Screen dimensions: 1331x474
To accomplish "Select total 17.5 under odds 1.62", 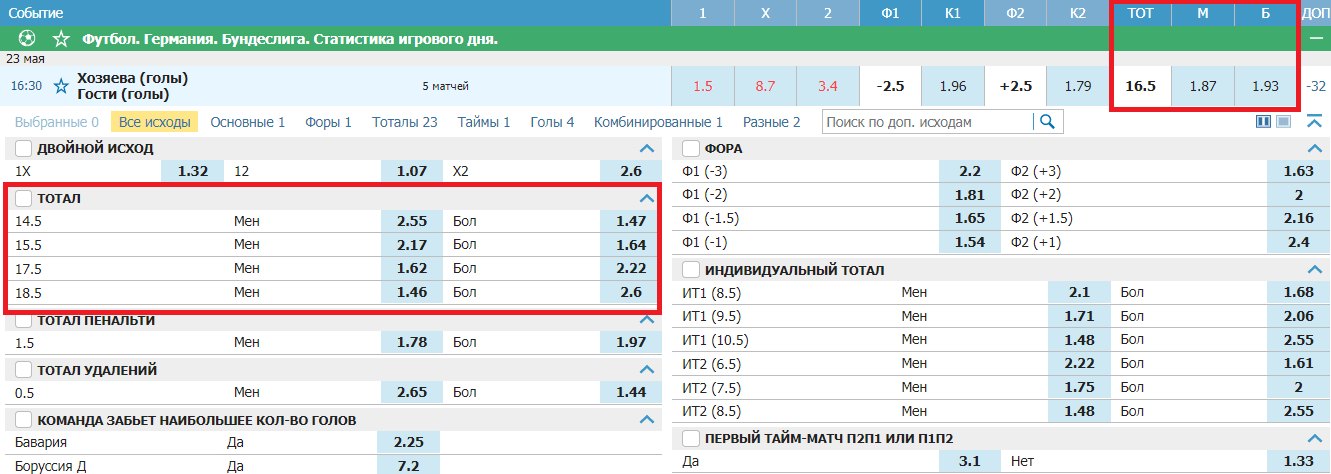I will pos(412,269).
